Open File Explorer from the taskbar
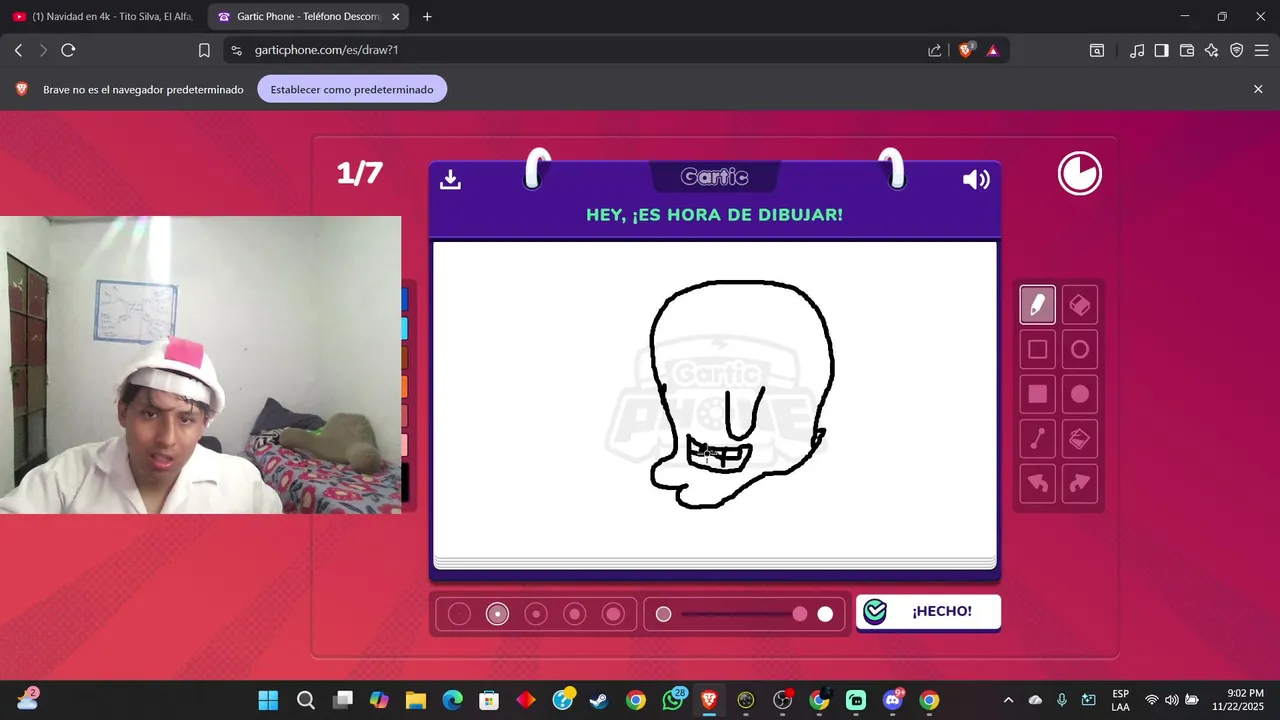The width and height of the screenshot is (1280, 720). (416, 700)
